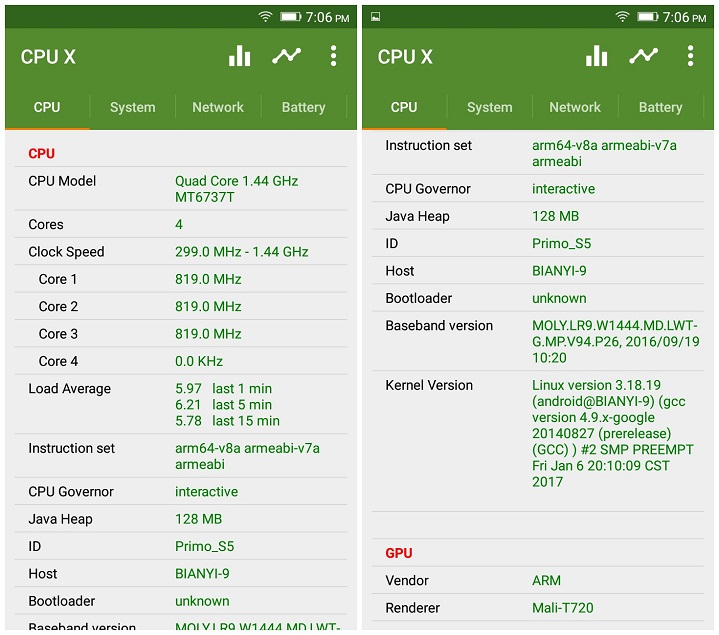Tap the CPU X title in right screen
The height and width of the screenshot is (635, 719).
tap(405, 57)
